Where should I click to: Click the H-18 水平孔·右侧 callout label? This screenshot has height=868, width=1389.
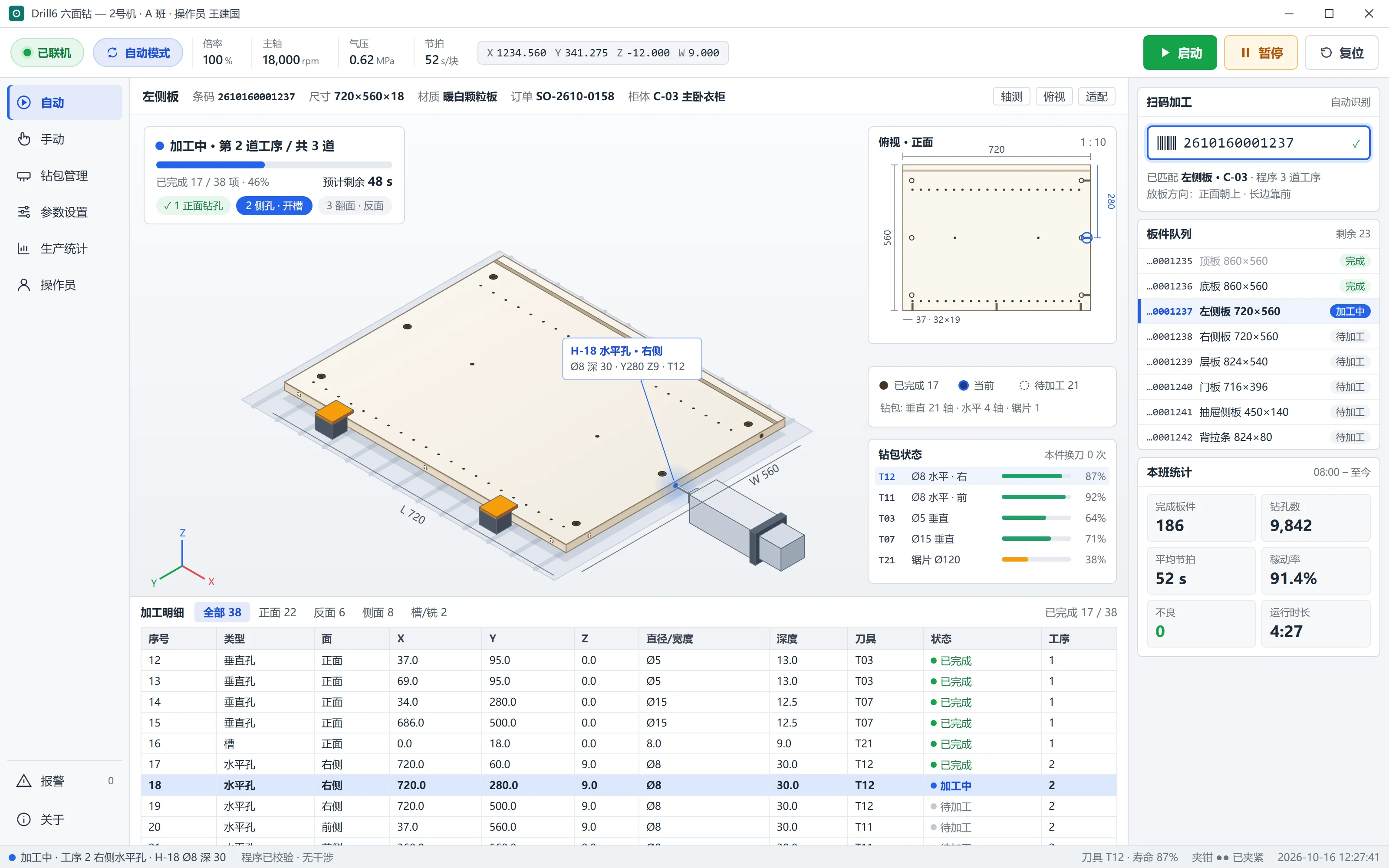[x=632, y=359]
